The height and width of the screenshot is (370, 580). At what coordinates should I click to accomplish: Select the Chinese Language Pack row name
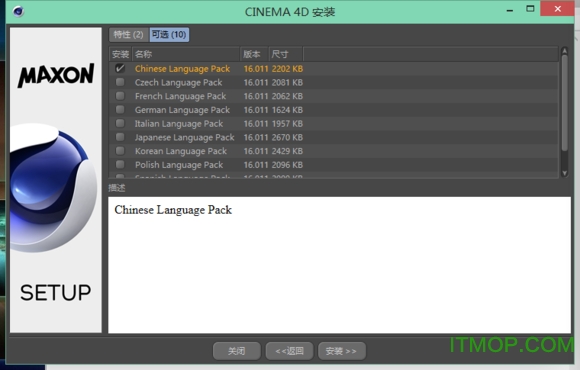point(182,69)
